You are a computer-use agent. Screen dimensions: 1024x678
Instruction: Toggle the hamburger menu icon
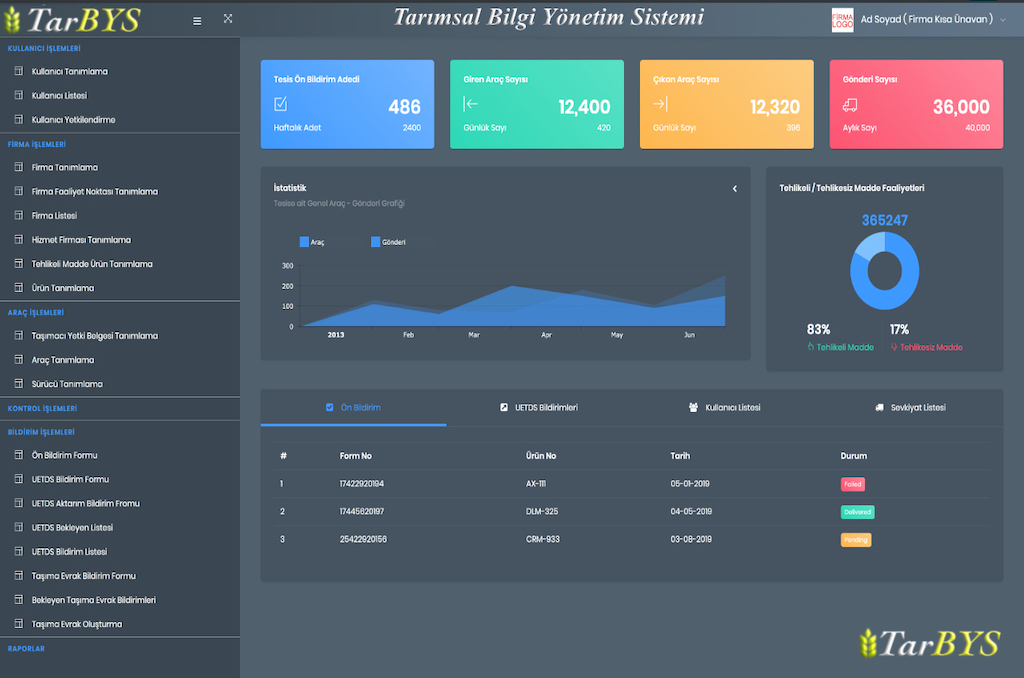pos(197,21)
